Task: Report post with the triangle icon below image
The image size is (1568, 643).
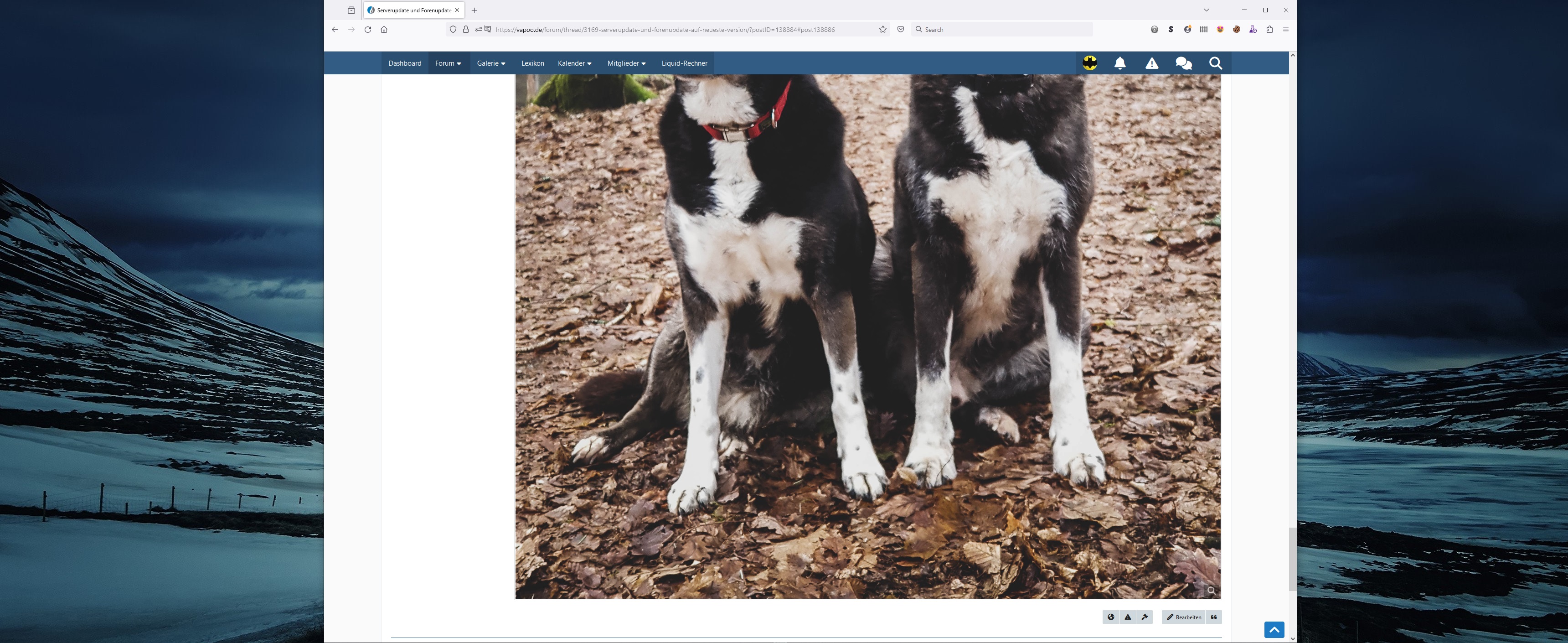Action: click(x=1127, y=617)
